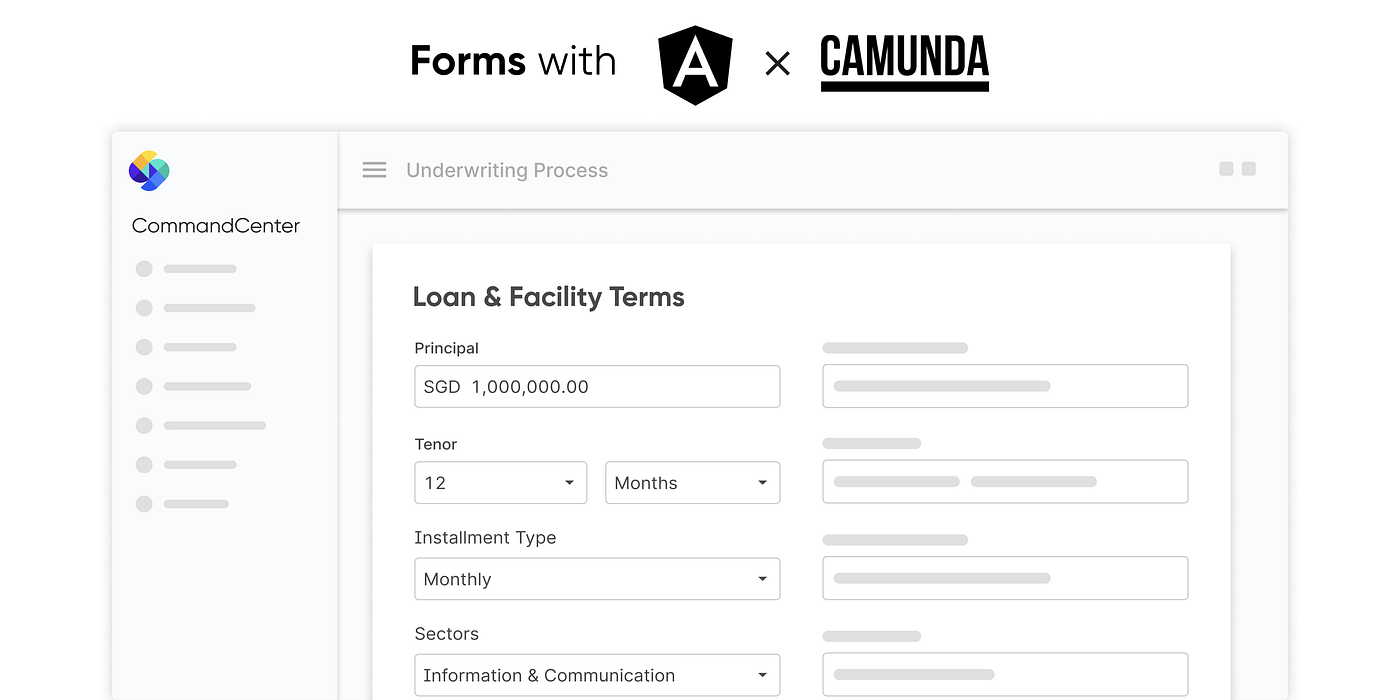Viewport: 1400px width, 700px height.
Task: Select the first circular sidebar navigation icon
Action: point(143,268)
